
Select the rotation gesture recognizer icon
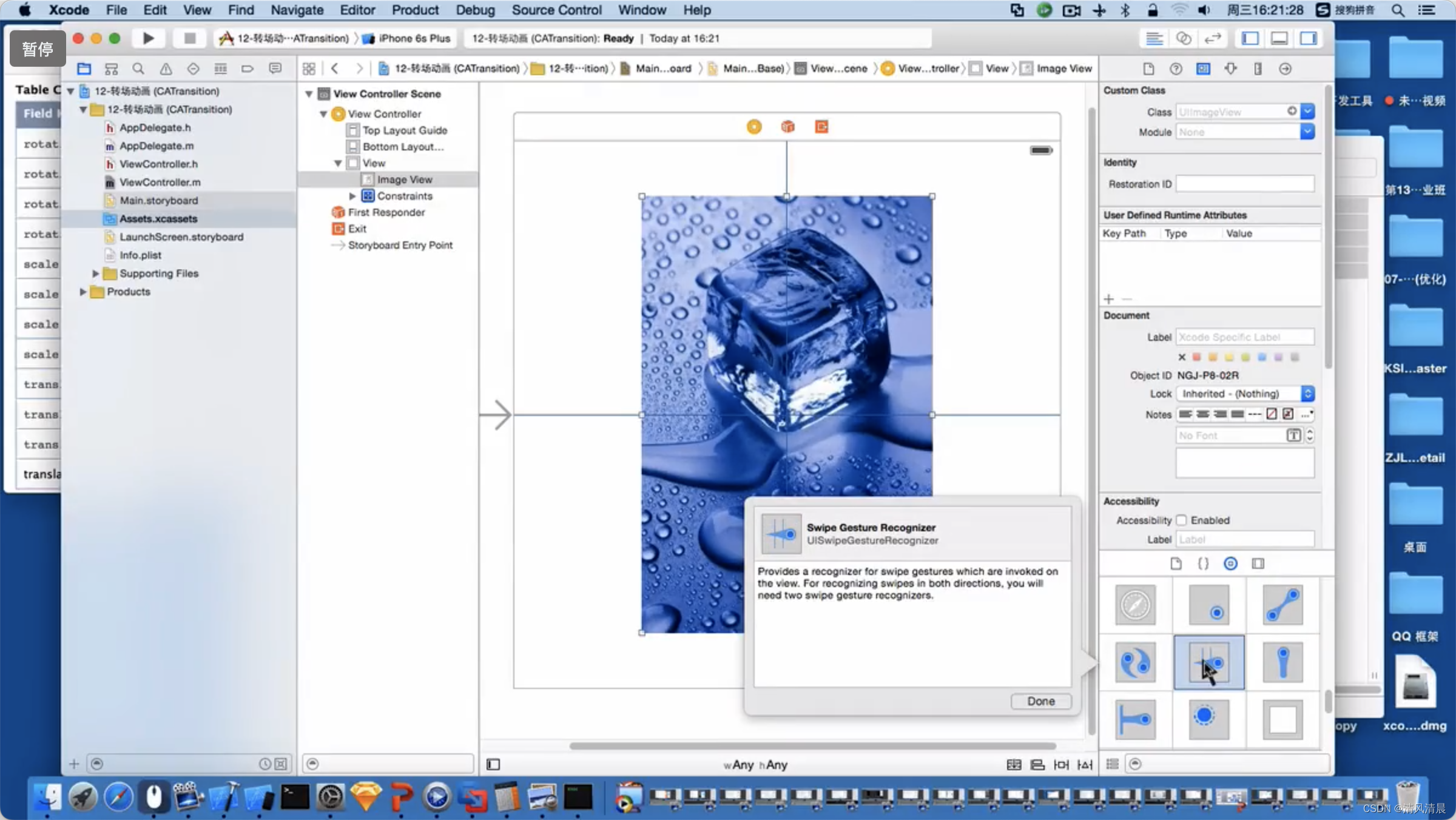pyautogui.click(x=1135, y=662)
